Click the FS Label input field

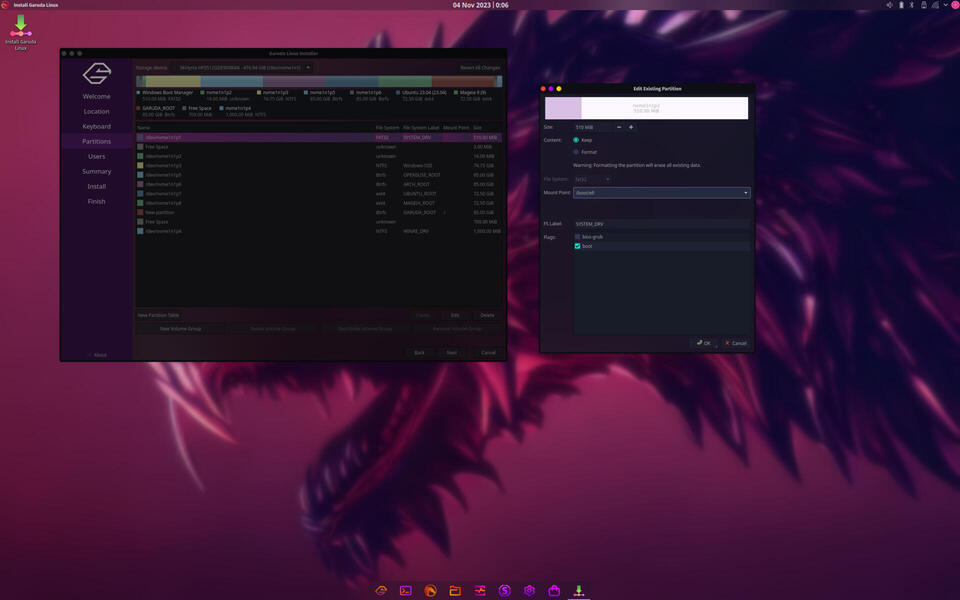662,224
